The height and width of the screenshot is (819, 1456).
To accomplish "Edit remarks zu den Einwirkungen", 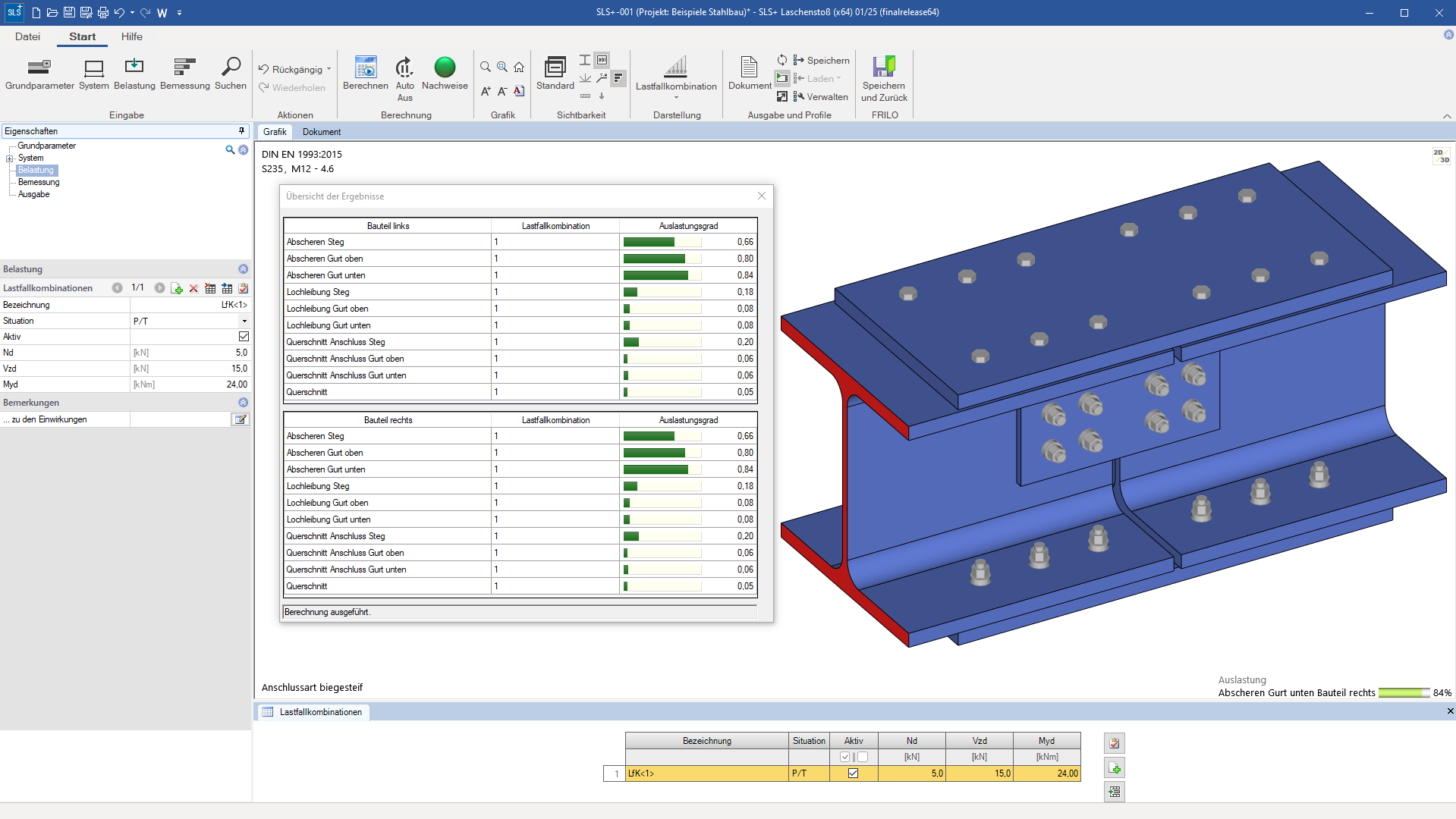I will (240, 419).
